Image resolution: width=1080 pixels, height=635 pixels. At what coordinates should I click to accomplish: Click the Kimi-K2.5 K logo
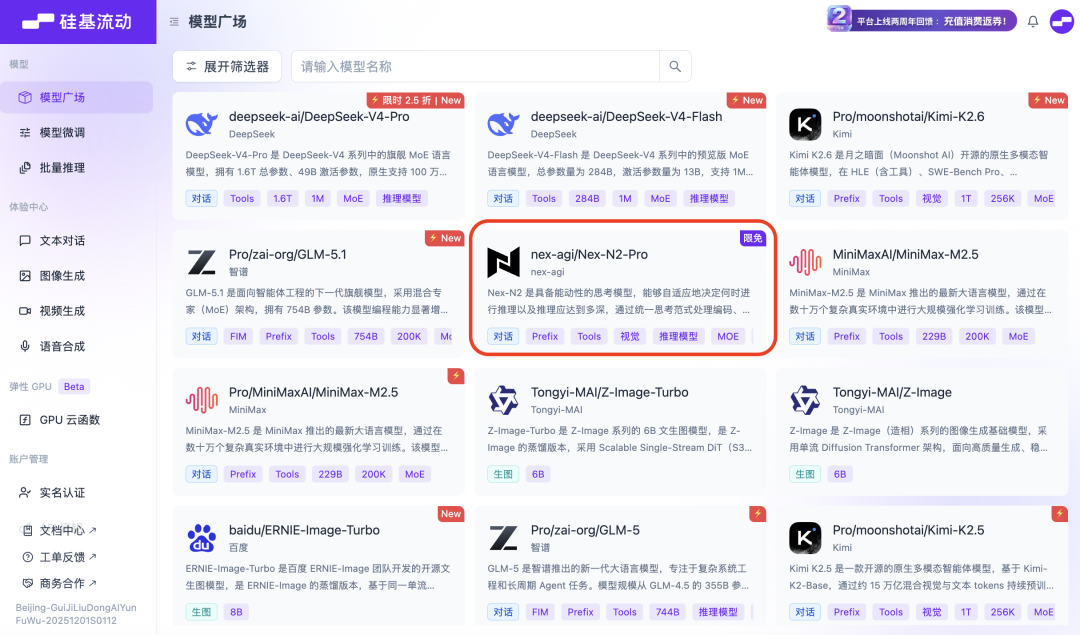[x=805, y=538]
